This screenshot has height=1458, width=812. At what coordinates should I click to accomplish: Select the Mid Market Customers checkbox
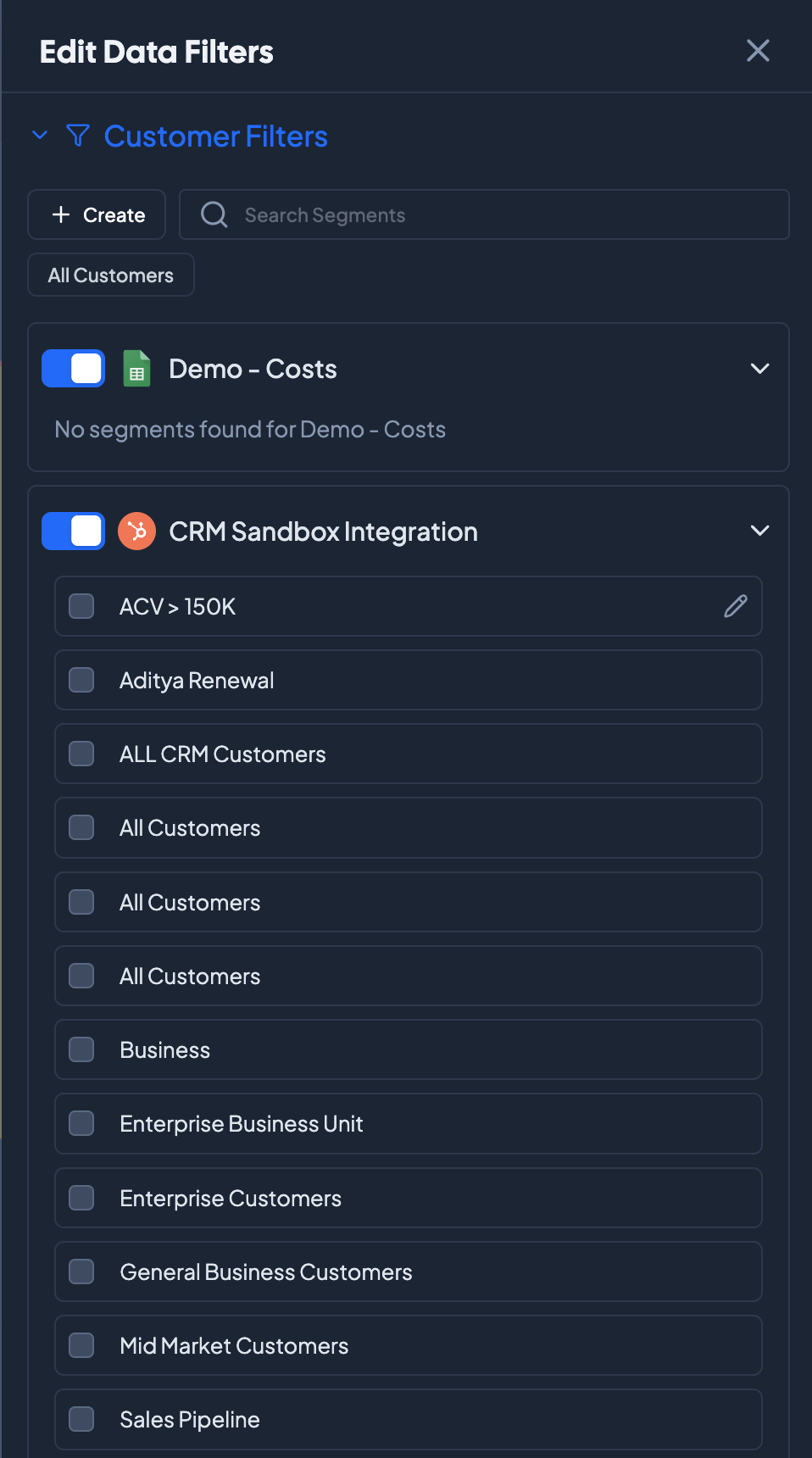[81, 1345]
